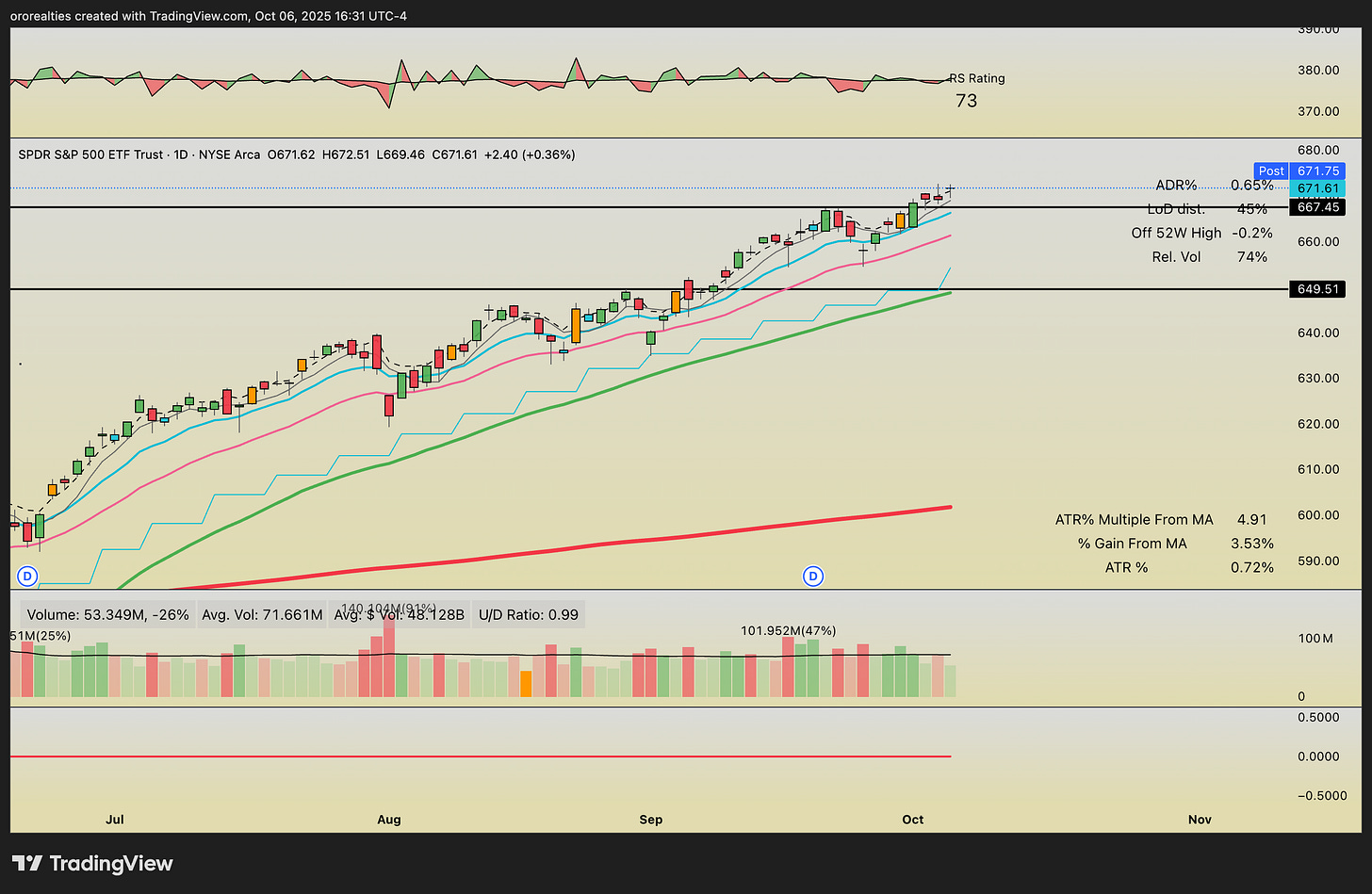Click the close value C671.61
Viewport: 1372px width, 894px height.
coord(455,154)
